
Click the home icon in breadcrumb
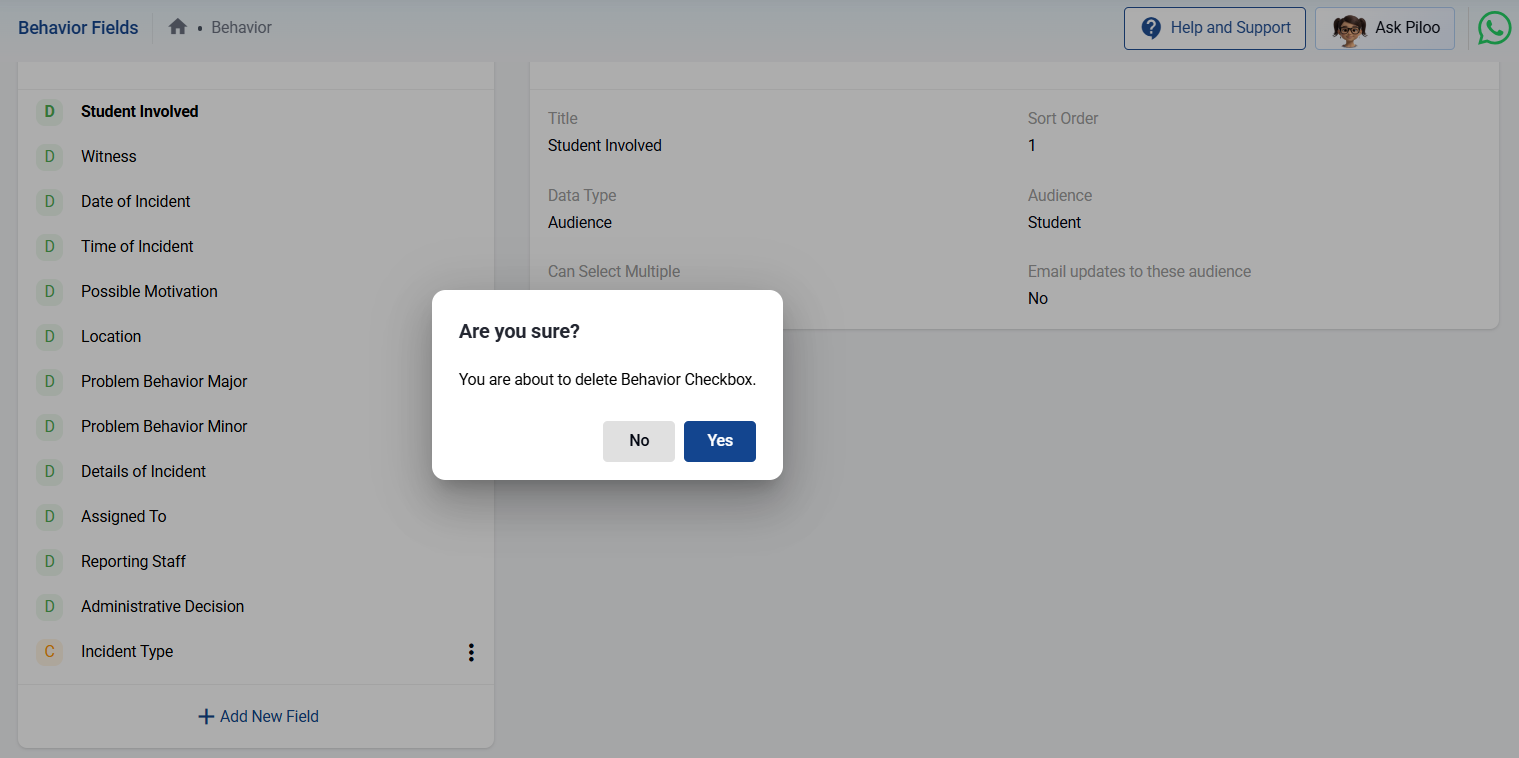178,27
